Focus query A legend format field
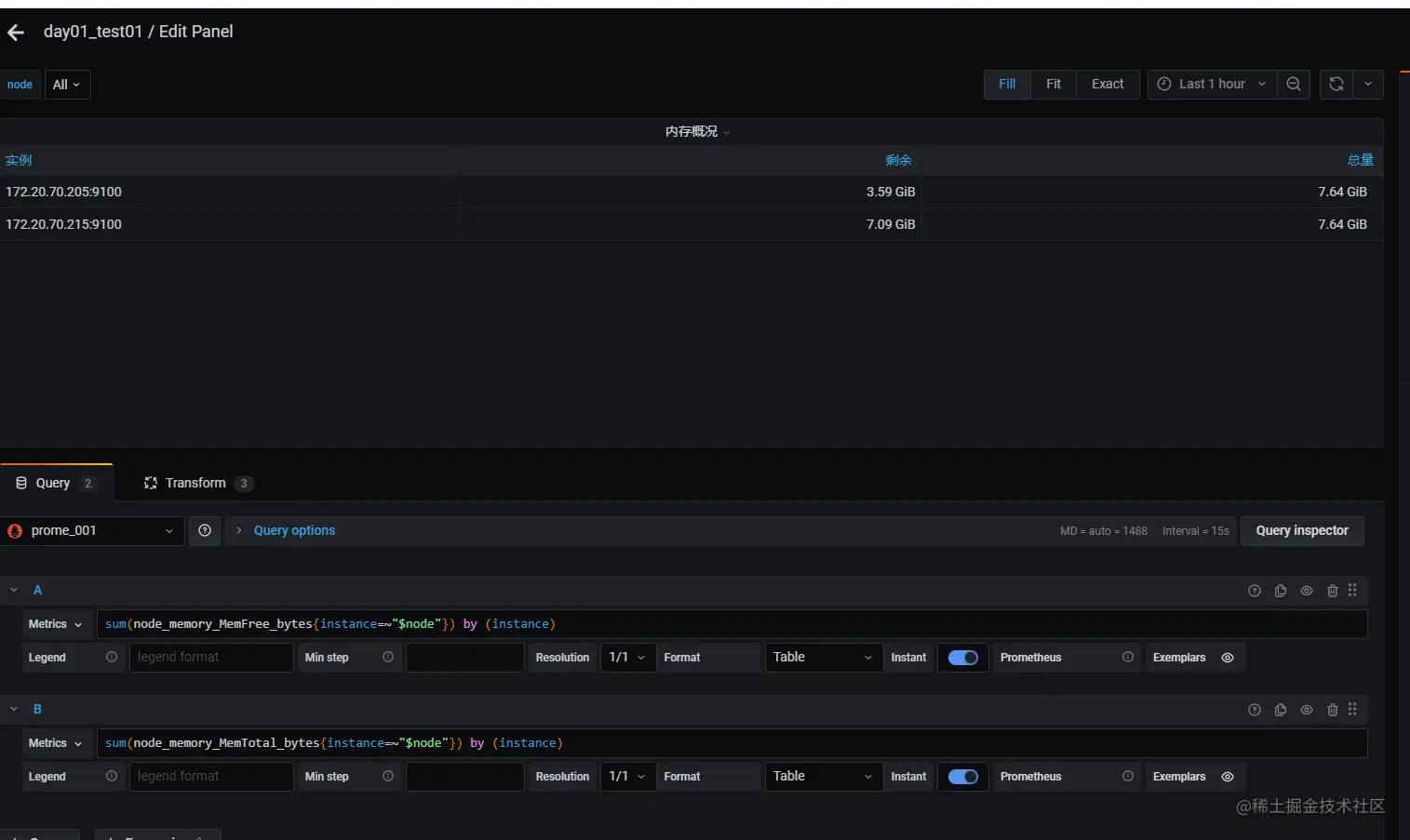1410x840 pixels. click(211, 657)
